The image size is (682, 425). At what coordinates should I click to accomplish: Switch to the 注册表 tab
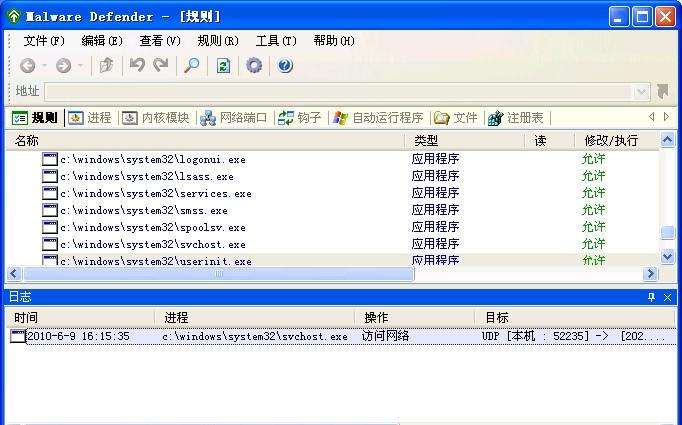coord(516,118)
